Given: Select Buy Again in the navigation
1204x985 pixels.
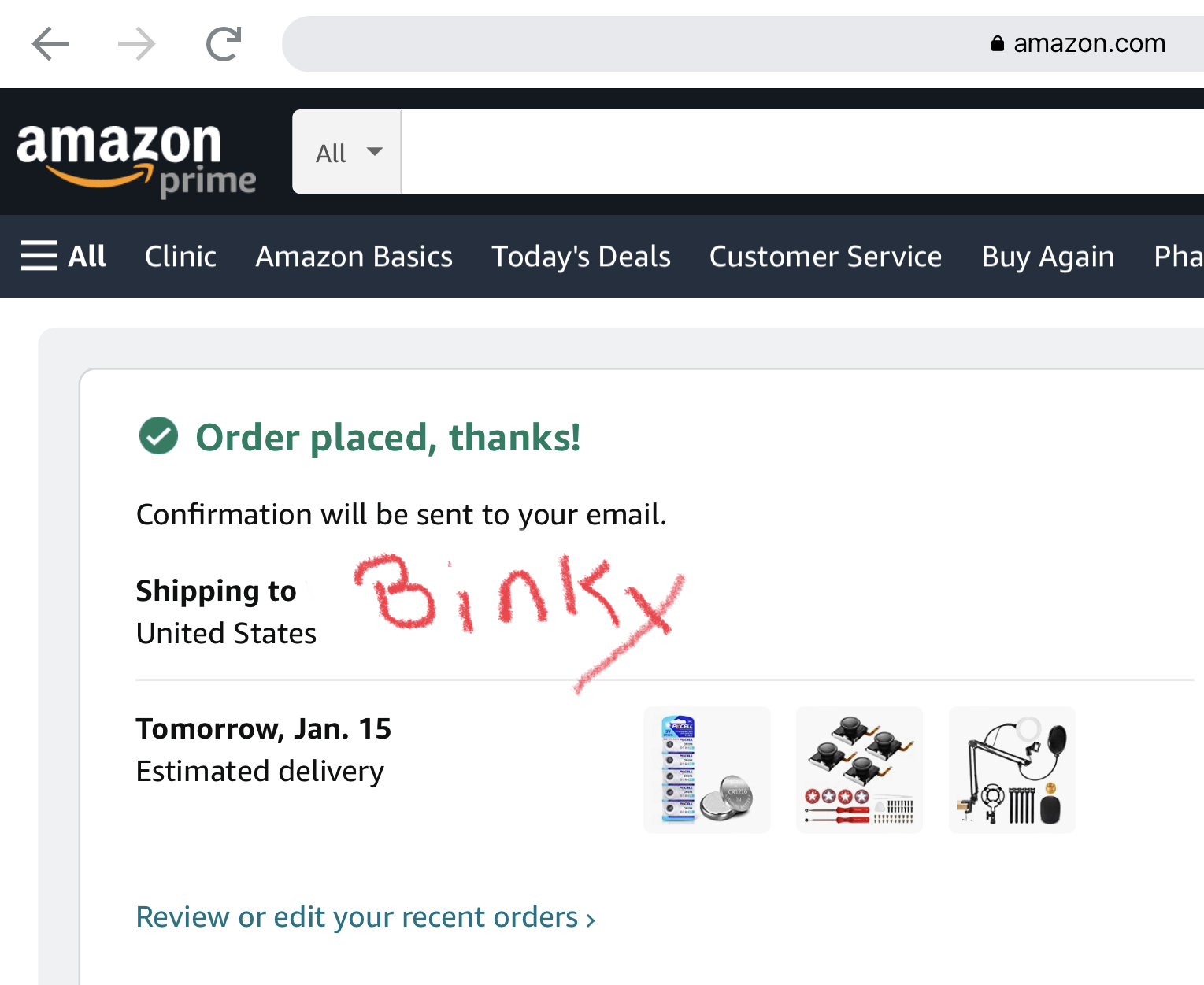Looking at the screenshot, I should (x=1048, y=257).
